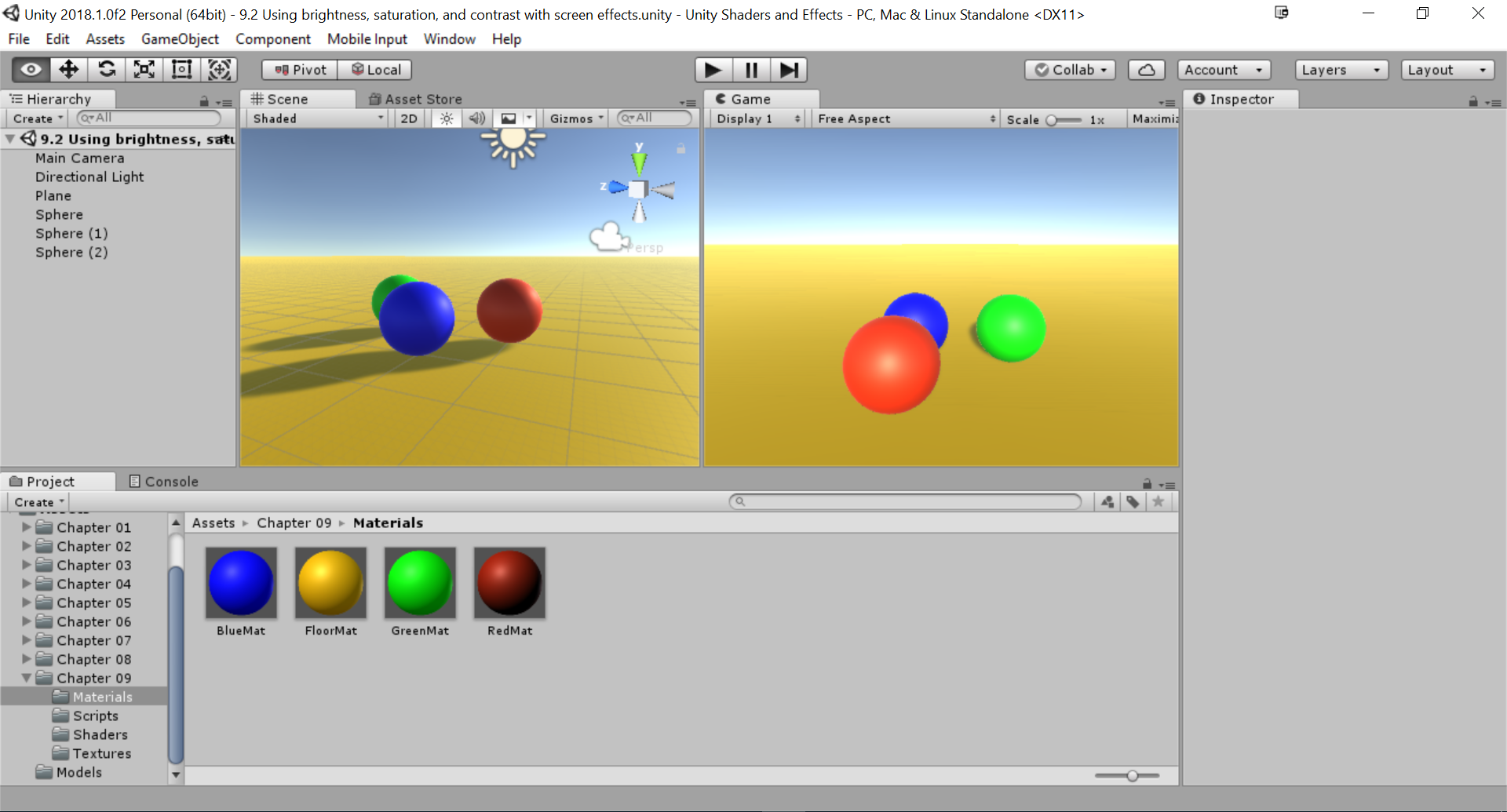Open the Layers dropdown
This screenshot has height=812, width=1507.
[1341, 70]
